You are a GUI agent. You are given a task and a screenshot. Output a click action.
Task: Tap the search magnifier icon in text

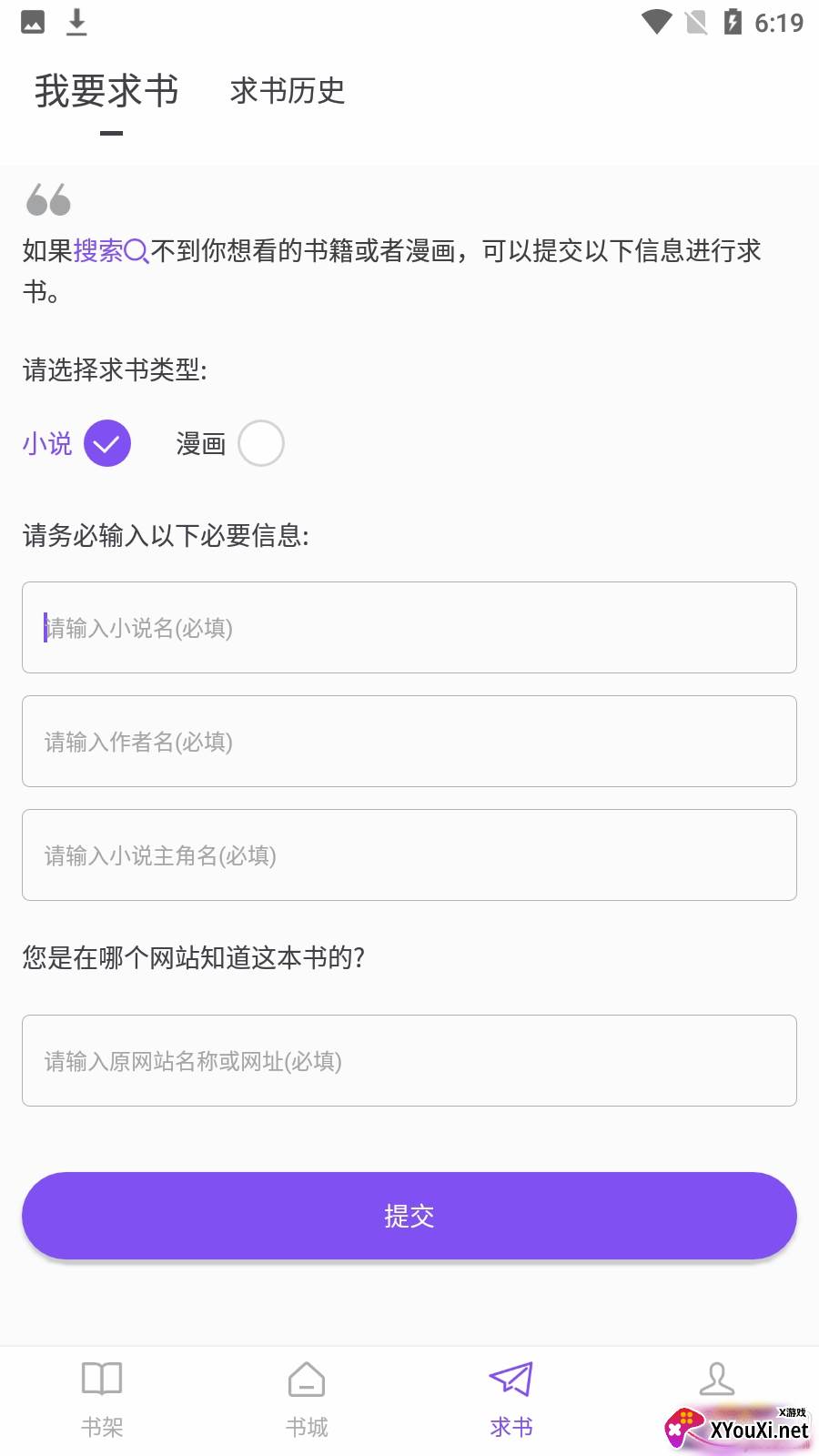(x=136, y=251)
